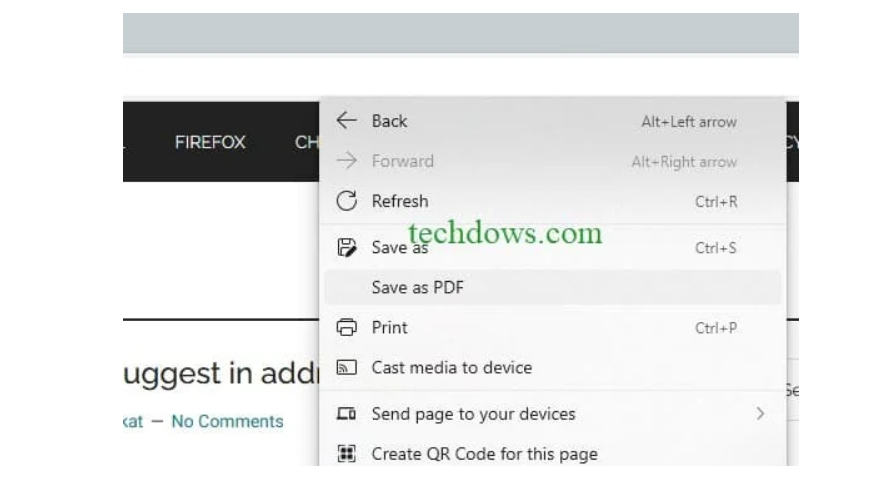The image size is (889, 480).
Task: Click the QR Code icon
Action: pos(346,453)
